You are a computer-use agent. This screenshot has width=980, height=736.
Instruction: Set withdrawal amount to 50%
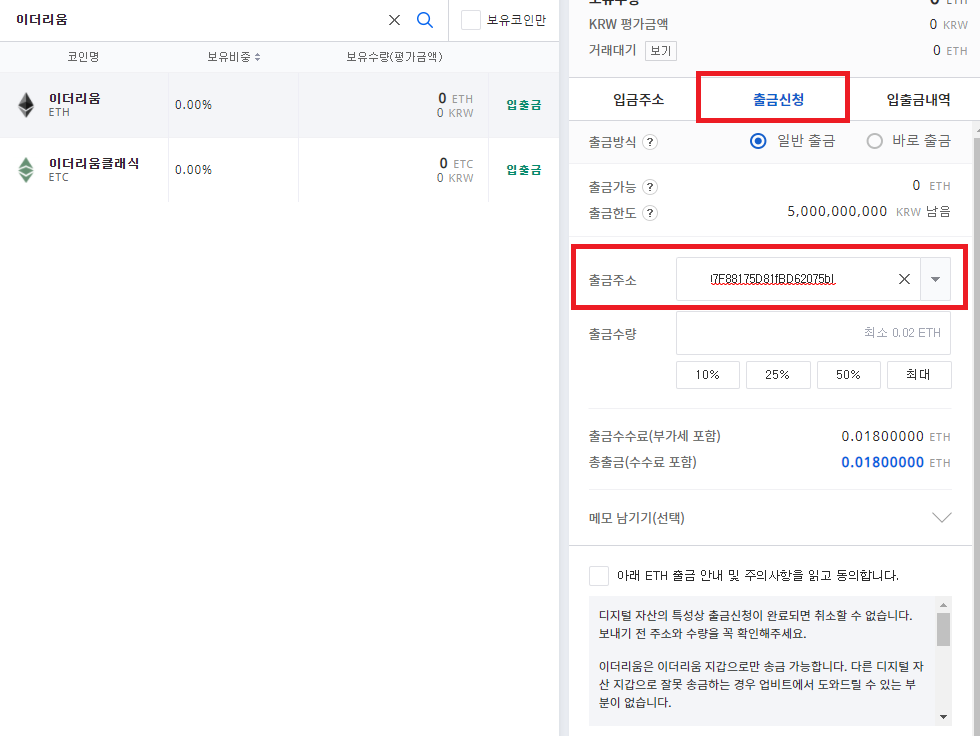[x=848, y=375]
